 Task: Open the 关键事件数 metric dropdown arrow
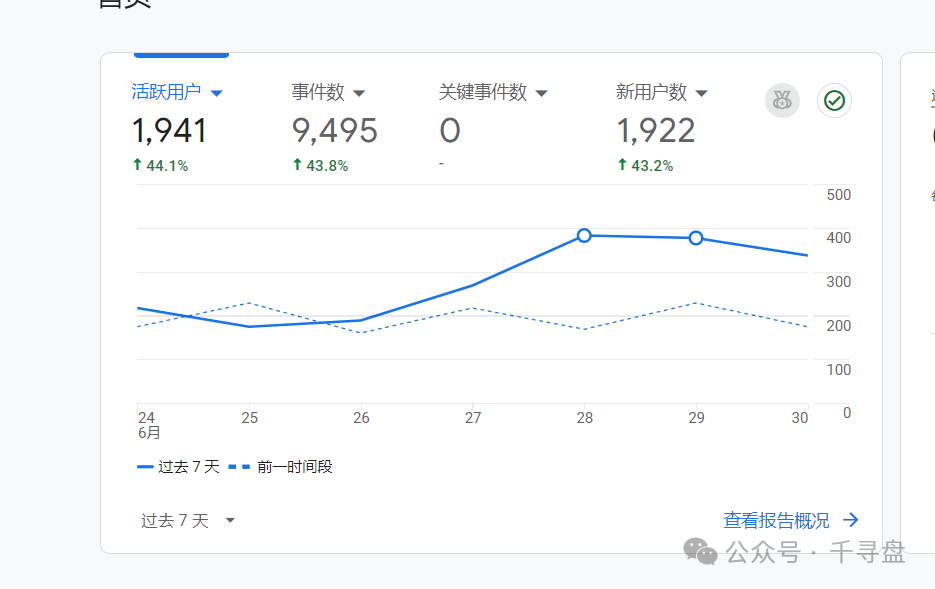(x=541, y=93)
